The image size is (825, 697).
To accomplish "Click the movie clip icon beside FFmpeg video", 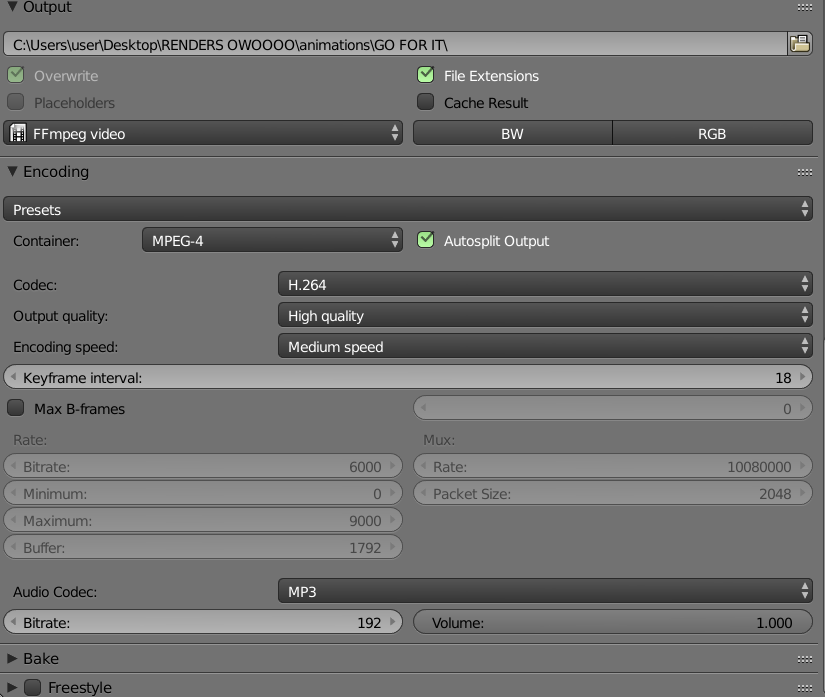I will point(18,132).
